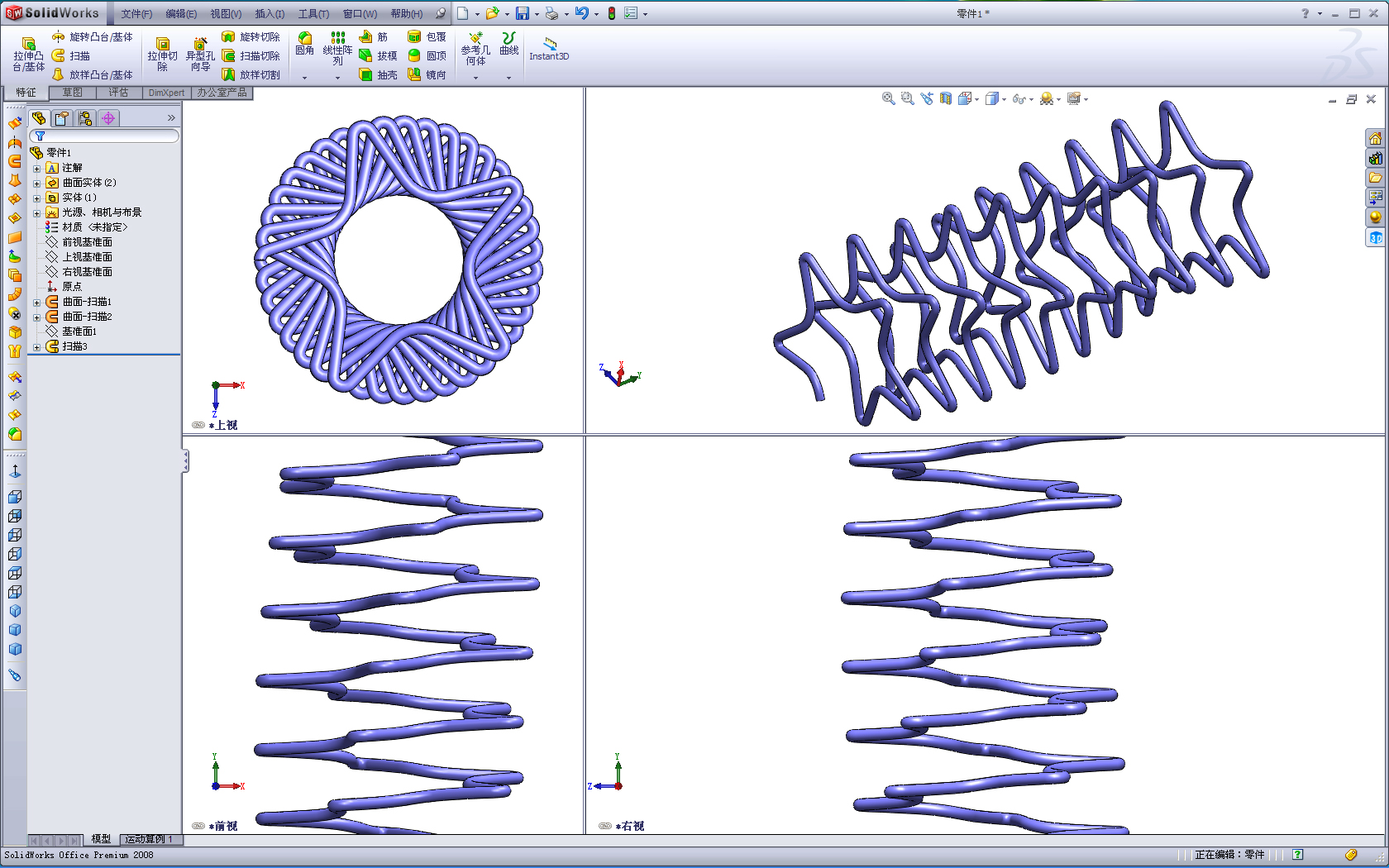Switch to the DimXpert command tab
1389x868 pixels.
(166, 93)
